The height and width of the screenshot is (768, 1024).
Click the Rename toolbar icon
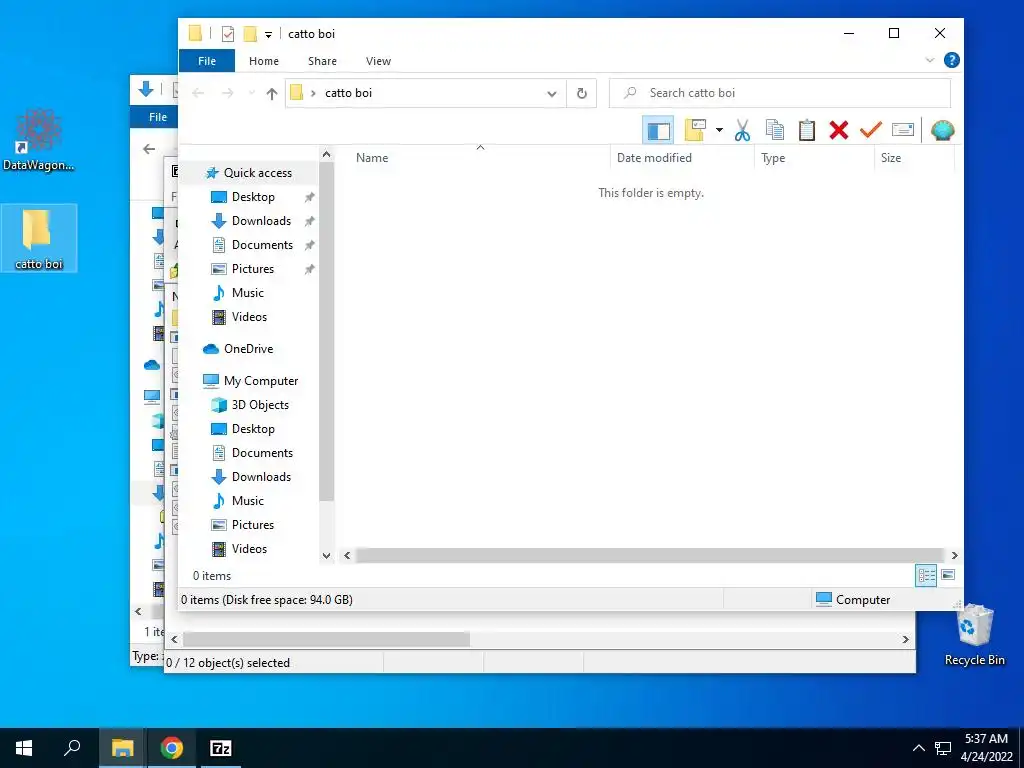pyautogui.click(x=903, y=131)
